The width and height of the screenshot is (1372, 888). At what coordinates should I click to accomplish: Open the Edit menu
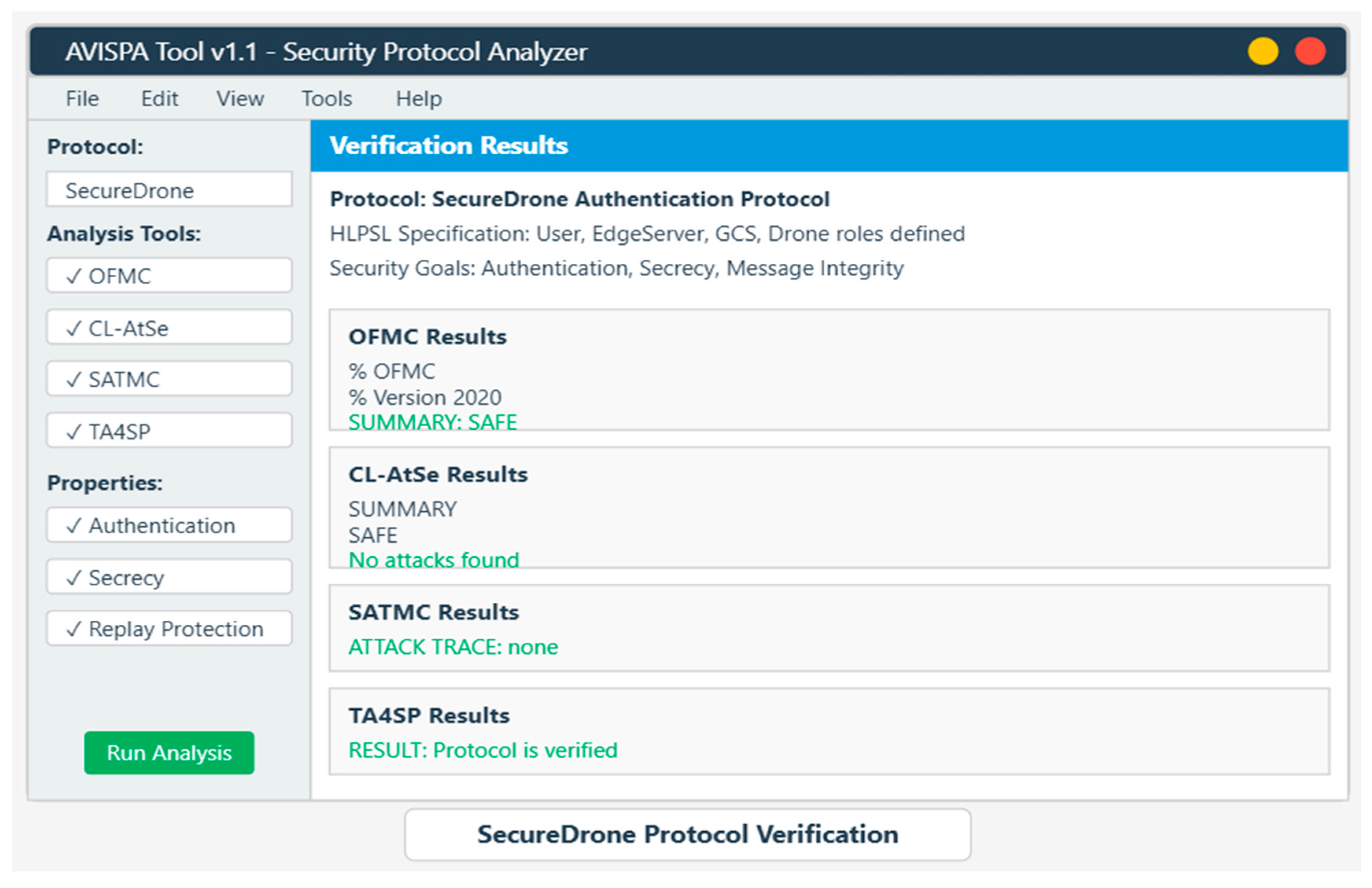160,99
